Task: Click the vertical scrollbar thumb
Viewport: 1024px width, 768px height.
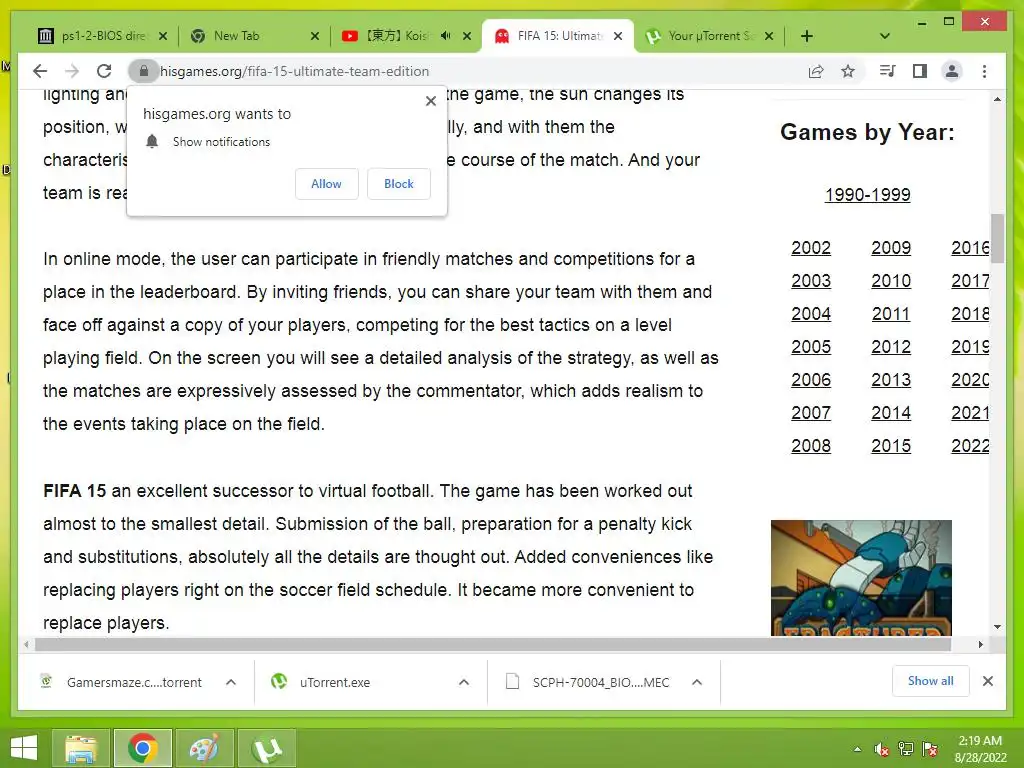Action: coord(997,238)
